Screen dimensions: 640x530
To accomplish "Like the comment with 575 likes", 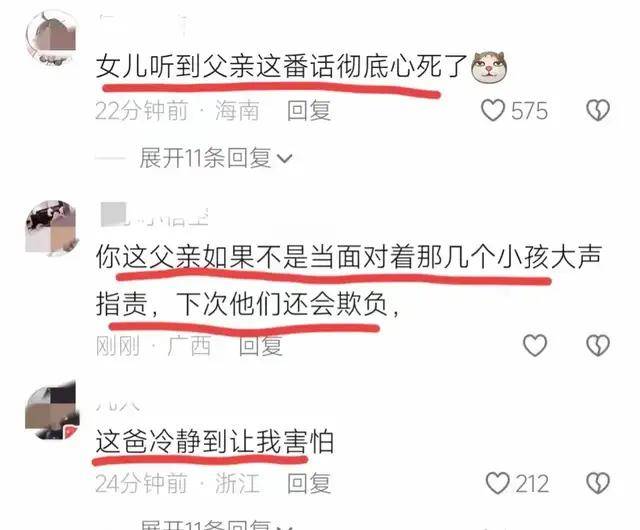I will pyautogui.click(x=493, y=110).
